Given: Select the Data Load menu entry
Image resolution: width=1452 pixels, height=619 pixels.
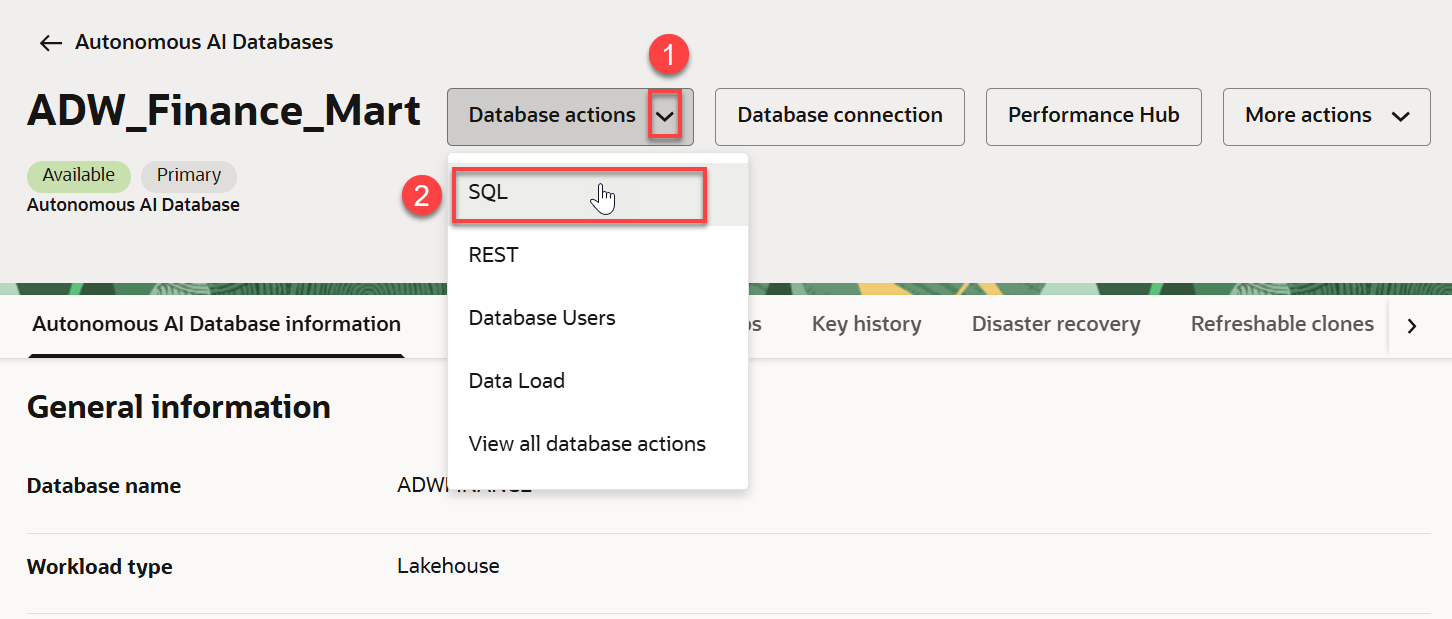Looking at the screenshot, I should (x=517, y=381).
